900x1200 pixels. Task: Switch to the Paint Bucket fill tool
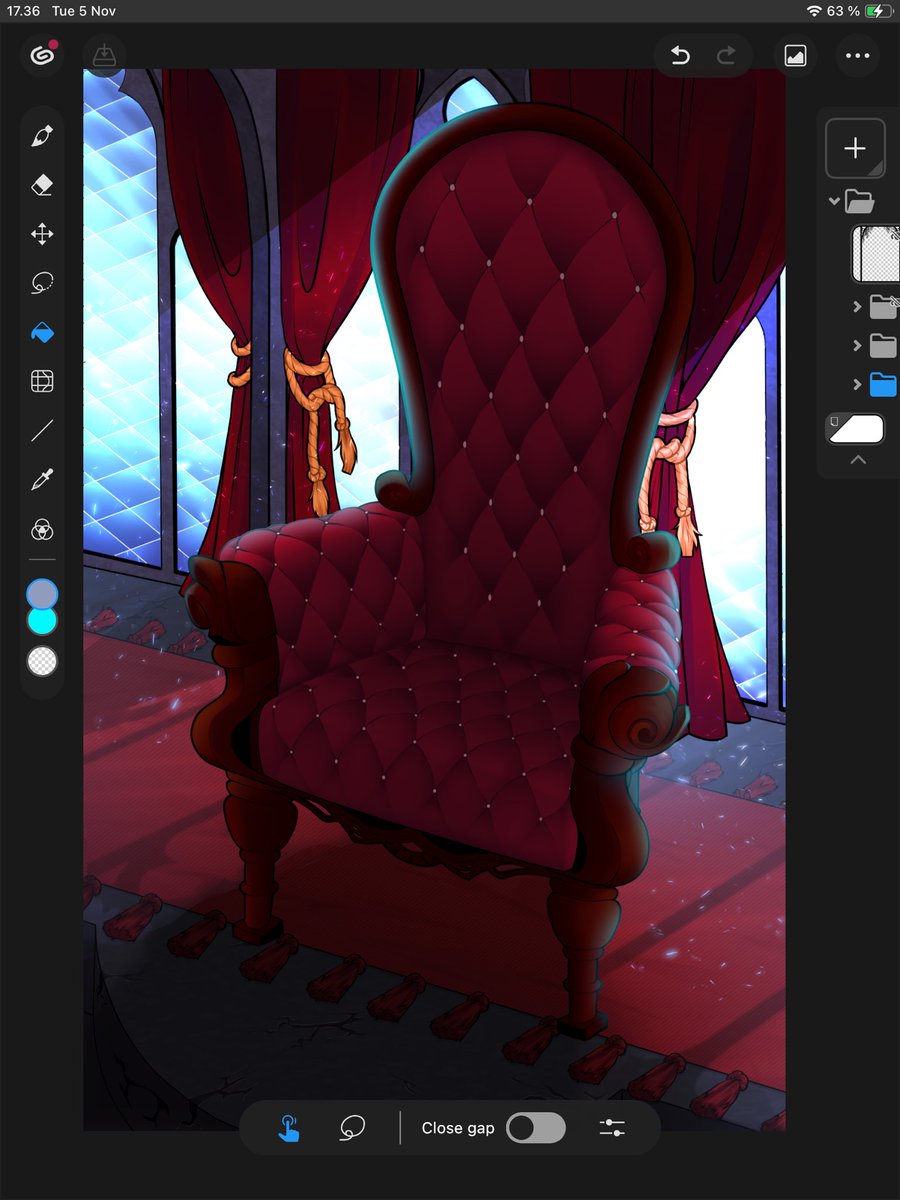[41, 332]
